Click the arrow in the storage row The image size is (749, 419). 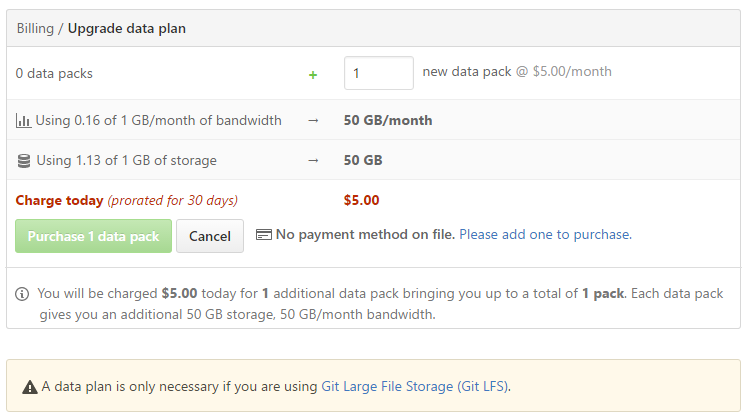coord(313,160)
